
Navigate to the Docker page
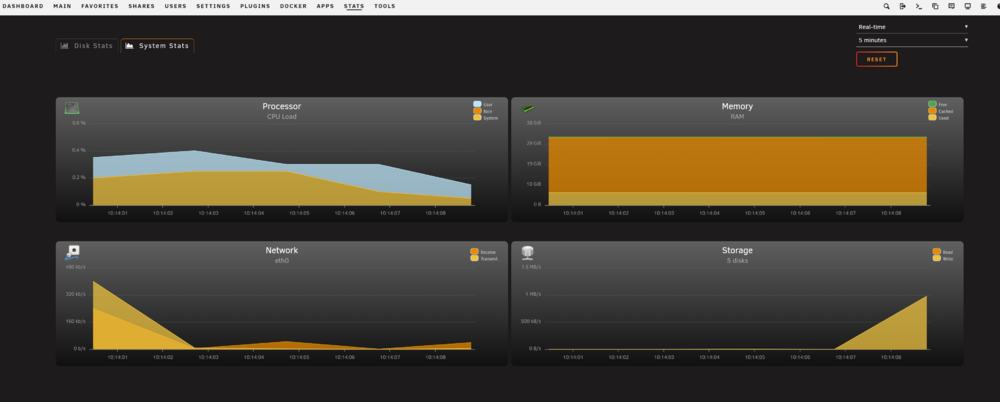pyautogui.click(x=293, y=6)
